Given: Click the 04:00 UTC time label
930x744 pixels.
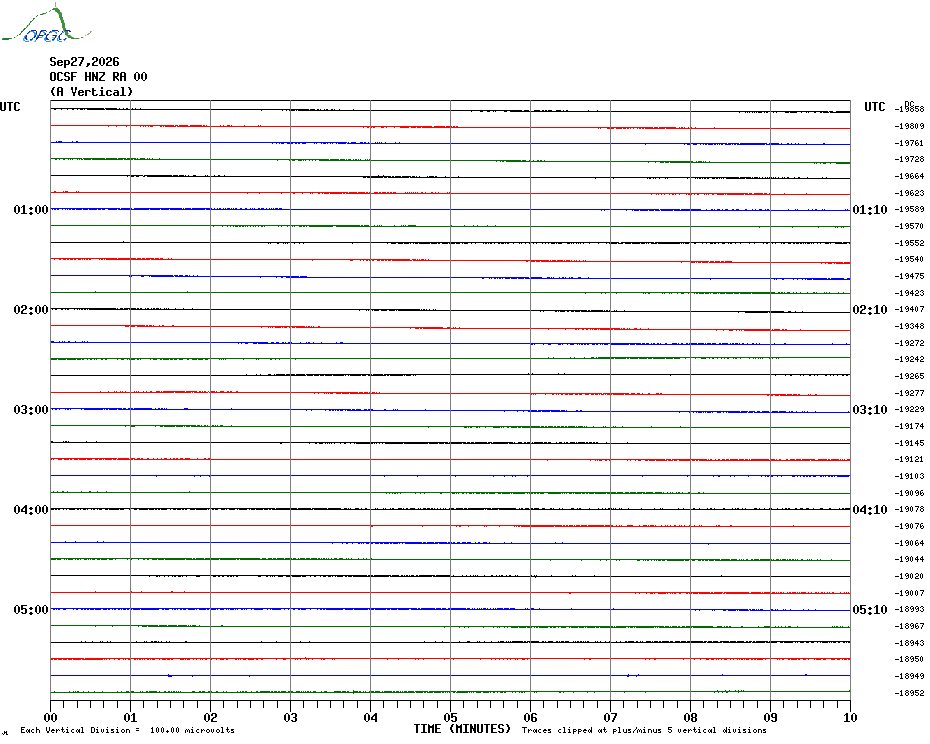Looking at the screenshot, I should coord(31,510).
